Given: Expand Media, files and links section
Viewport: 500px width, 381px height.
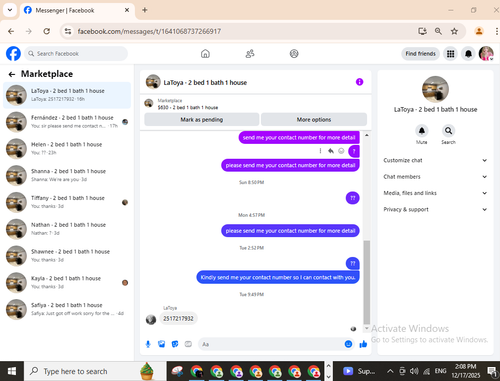Looking at the screenshot, I should pyautogui.click(x=435, y=193).
